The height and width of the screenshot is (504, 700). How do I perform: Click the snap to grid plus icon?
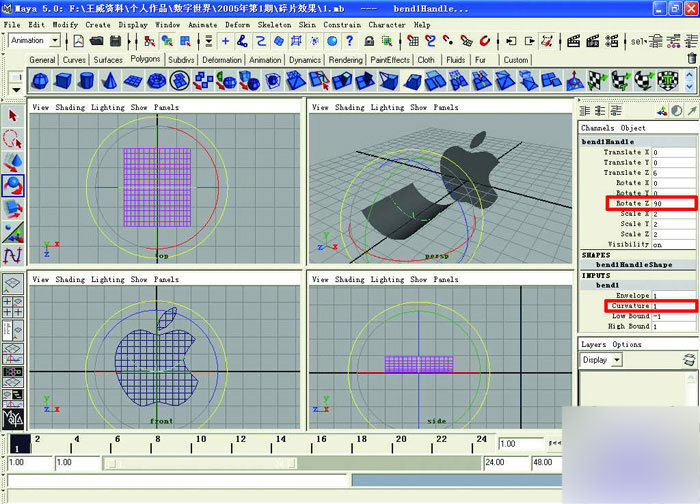coord(225,41)
